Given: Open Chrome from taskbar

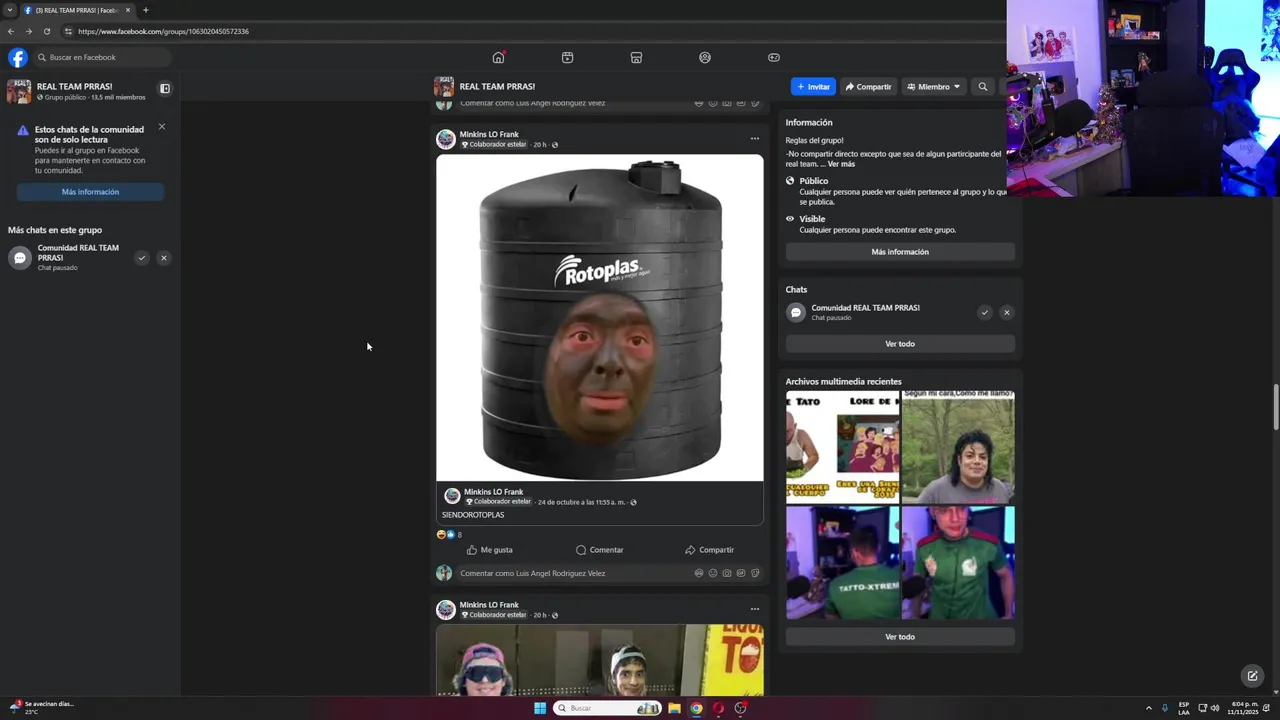Looking at the screenshot, I should click(x=696, y=708).
